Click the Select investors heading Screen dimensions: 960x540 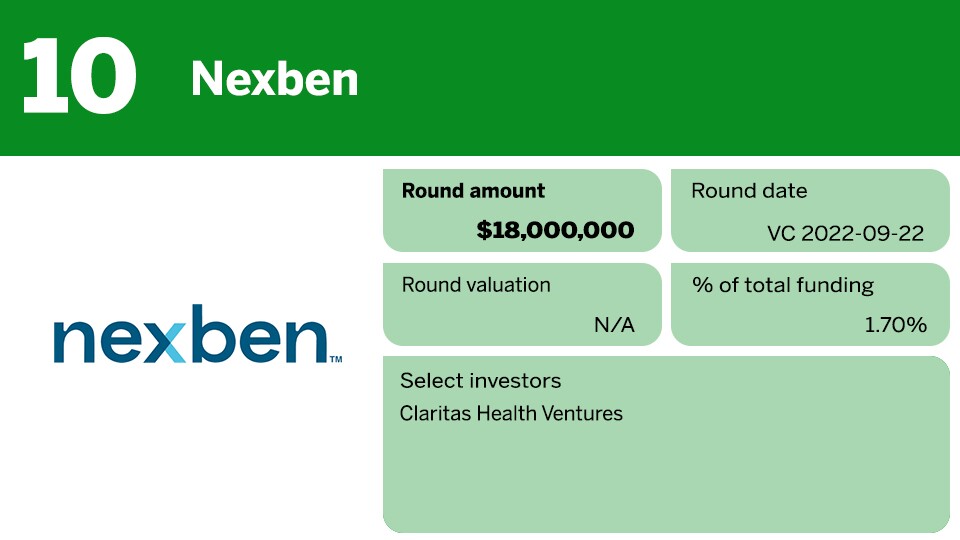[480, 381]
